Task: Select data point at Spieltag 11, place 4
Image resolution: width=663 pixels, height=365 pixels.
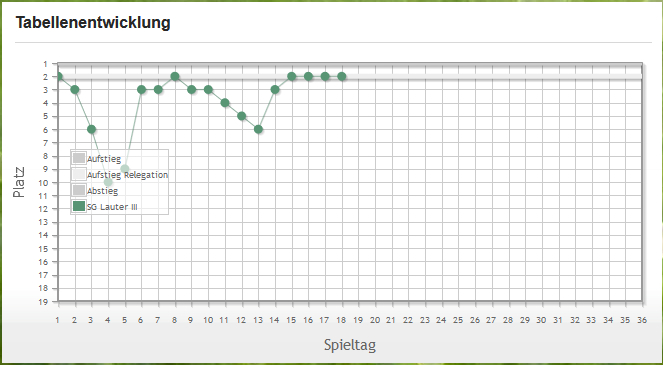Action: (x=225, y=103)
